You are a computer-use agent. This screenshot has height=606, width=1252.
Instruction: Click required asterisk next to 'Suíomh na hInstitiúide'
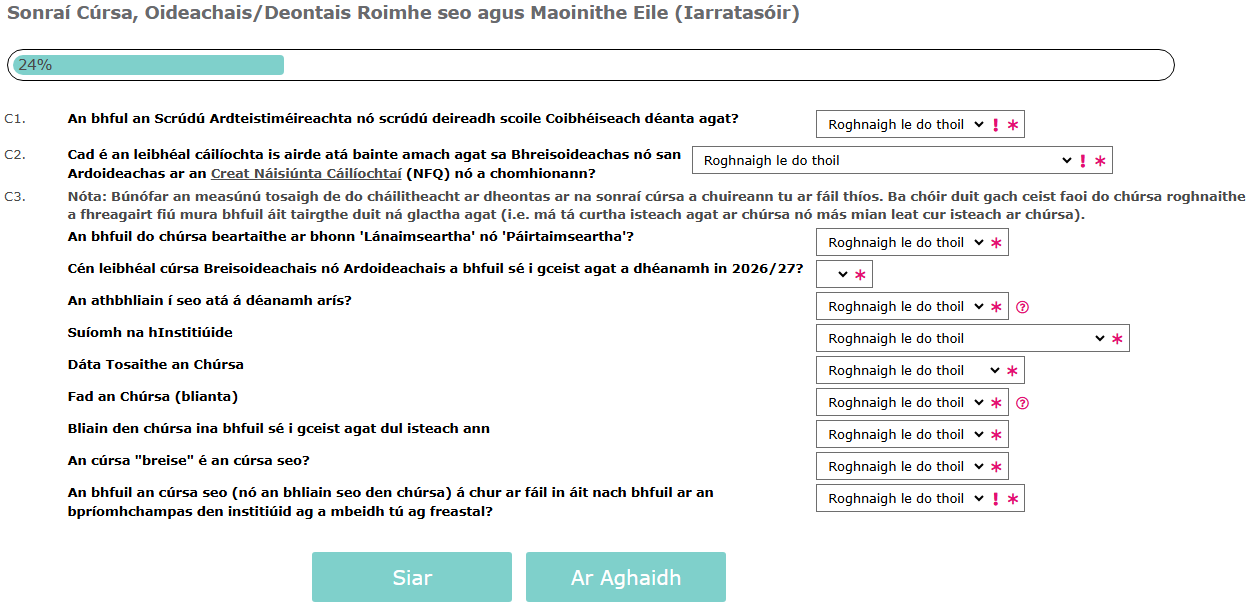pyautogui.click(x=1117, y=339)
